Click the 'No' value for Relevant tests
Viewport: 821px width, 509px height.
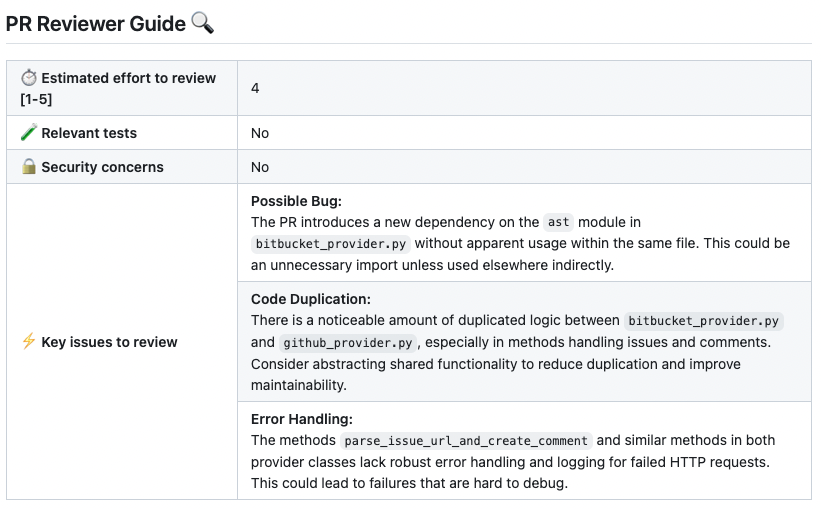[x=260, y=133]
